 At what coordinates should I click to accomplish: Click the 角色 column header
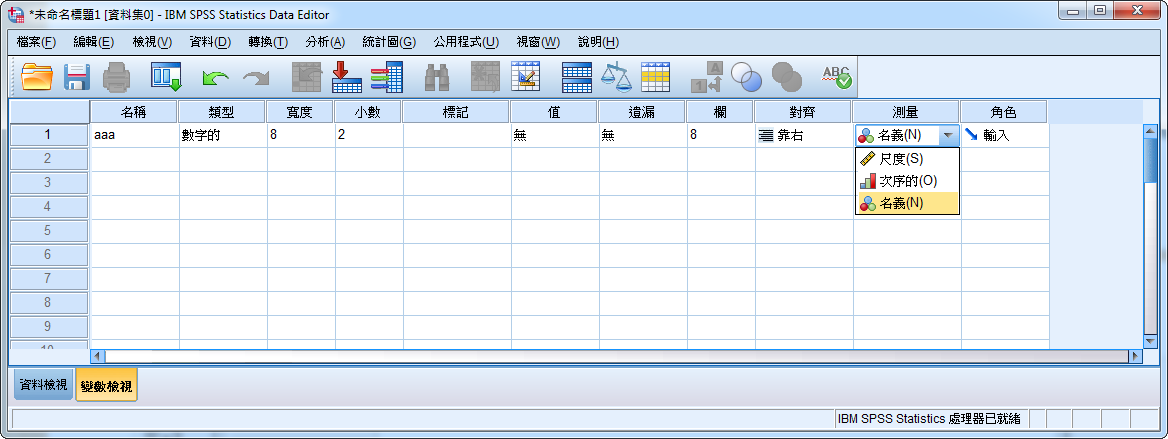point(1003,112)
